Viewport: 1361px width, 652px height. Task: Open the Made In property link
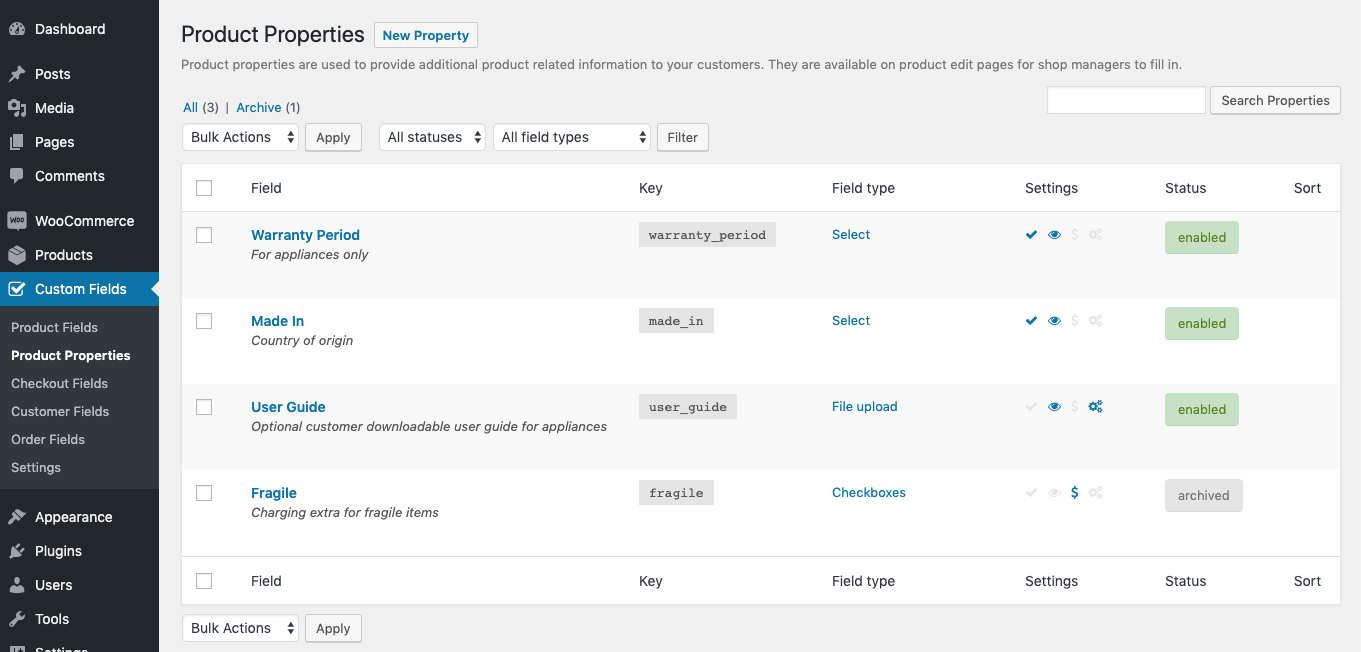tap(277, 321)
